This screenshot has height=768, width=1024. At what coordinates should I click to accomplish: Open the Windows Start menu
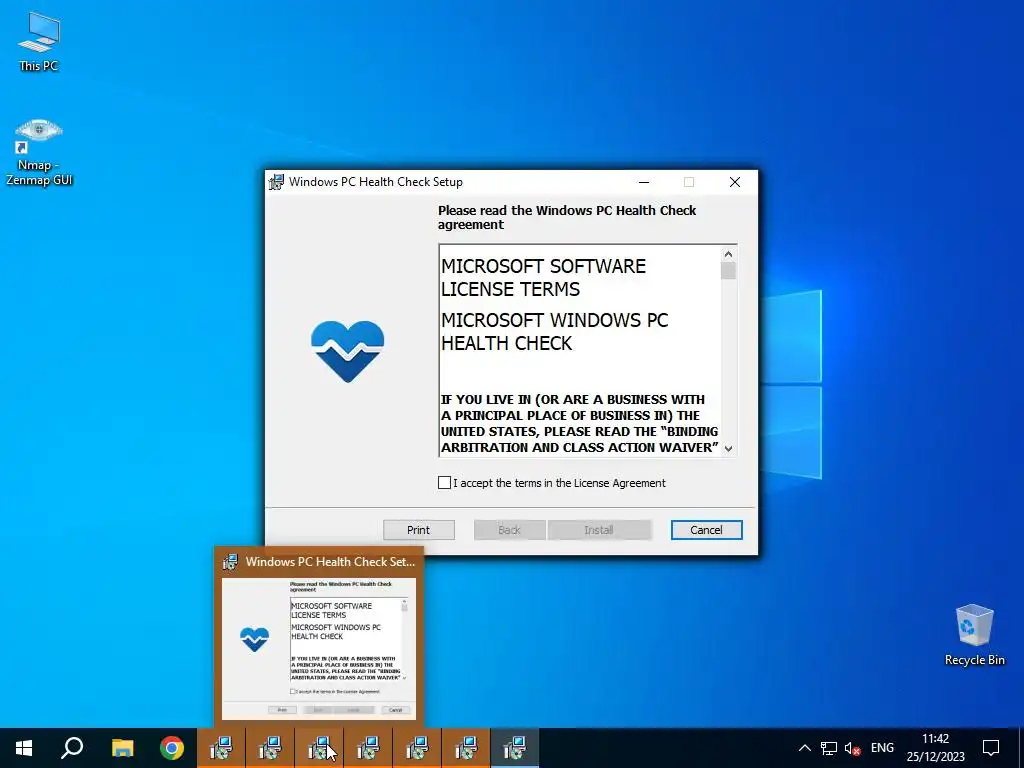pos(24,748)
